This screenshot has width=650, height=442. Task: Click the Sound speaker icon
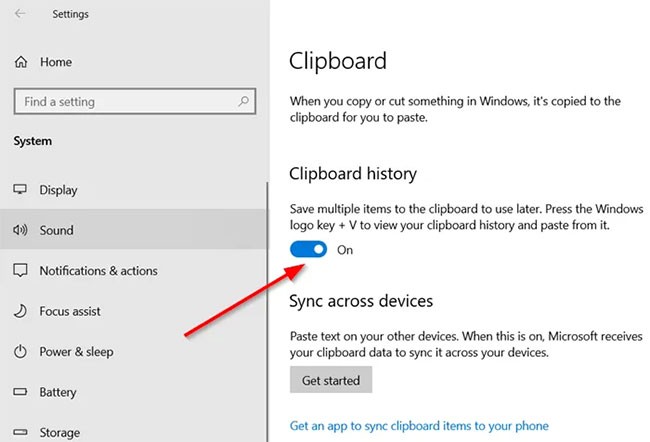(x=20, y=230)
